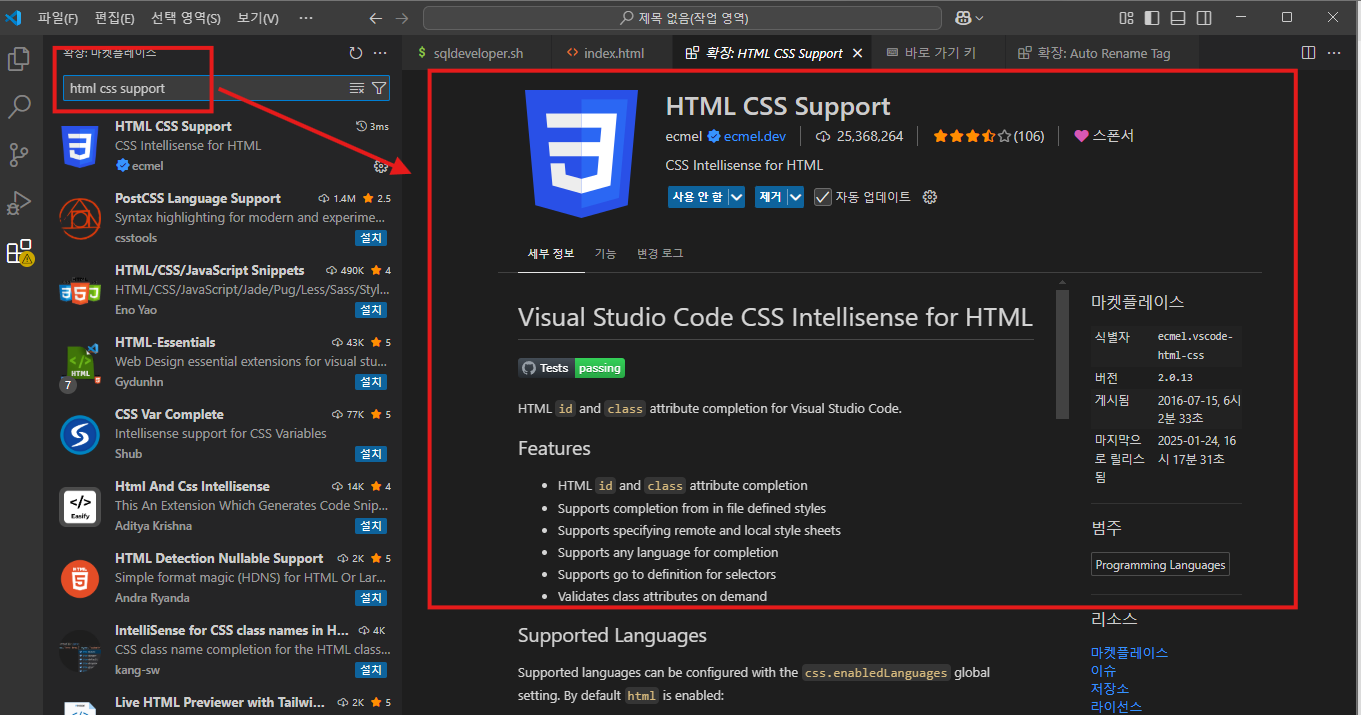Open the ecmel.dev publisher link
This screenshot has height=715, width=1361.
click(x=755, y=136)
